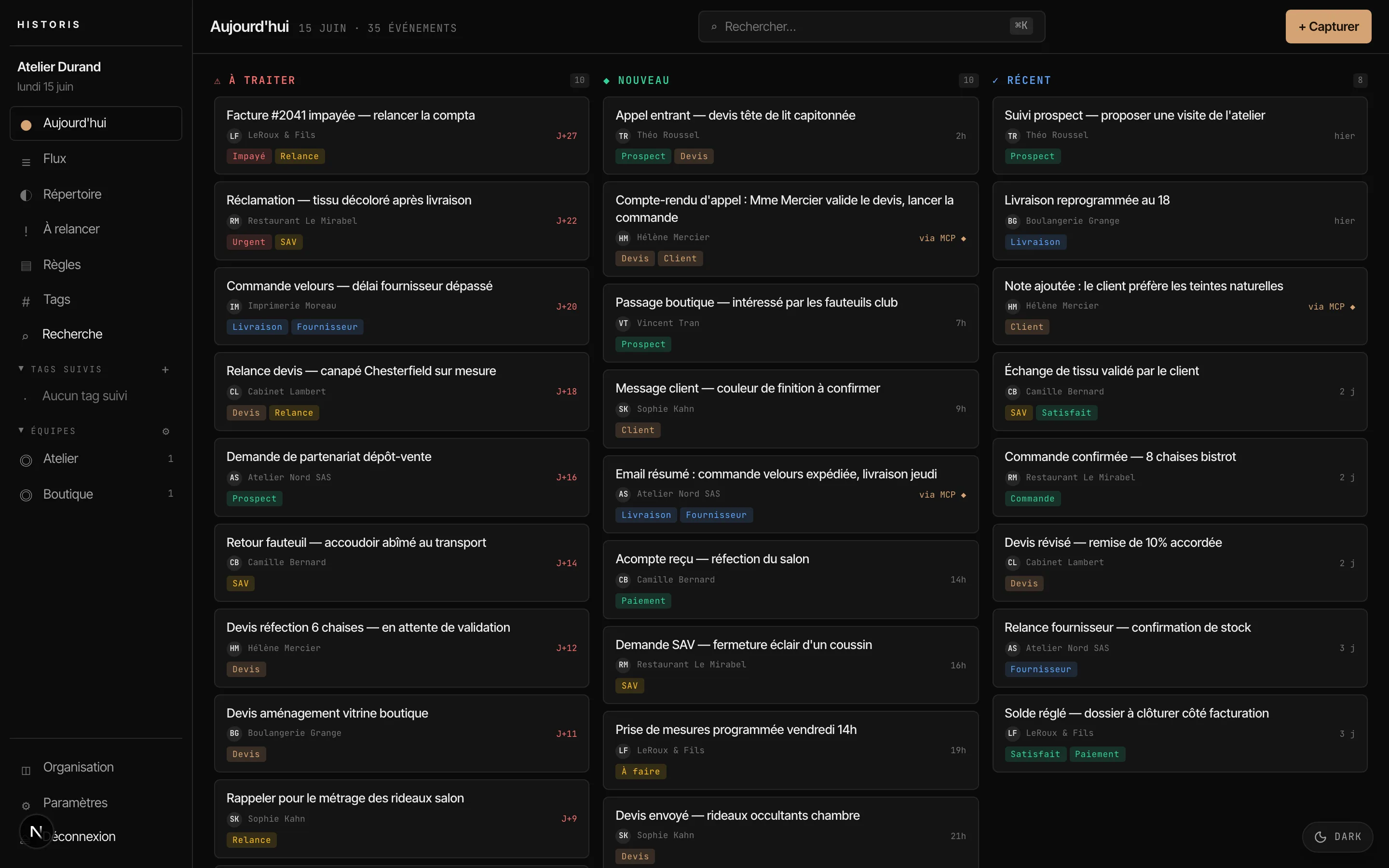Open the Appel entrant devis tête de lit card
The width and height of the screenshot is (1389, 868).
[790, 136]
